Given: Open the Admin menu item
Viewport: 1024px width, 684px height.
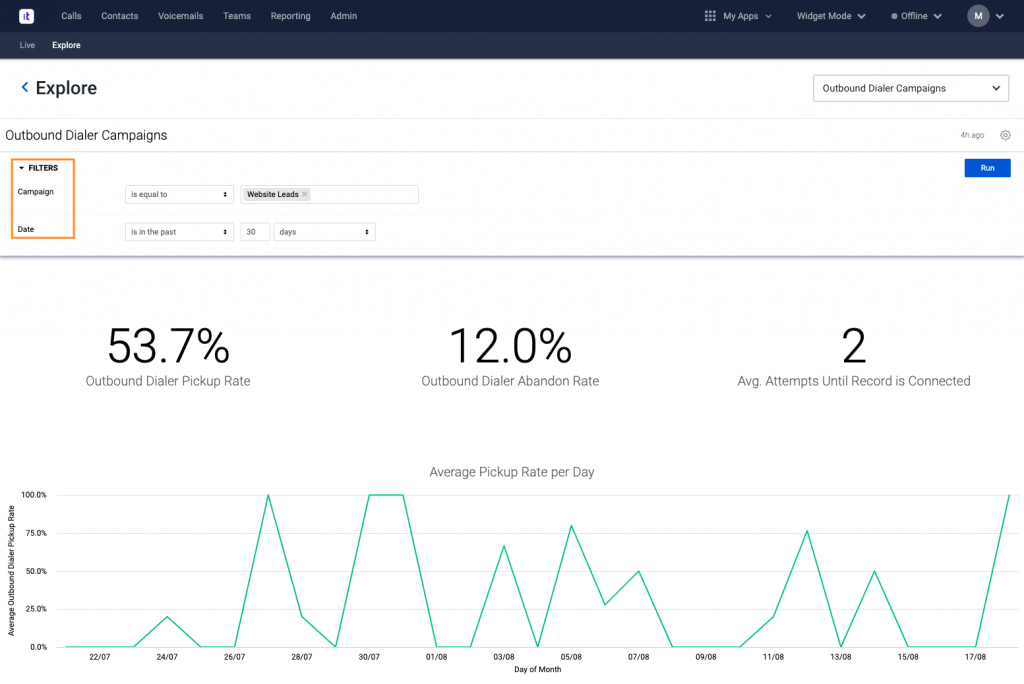Looking at the screenshot, I should coord(343,16).
